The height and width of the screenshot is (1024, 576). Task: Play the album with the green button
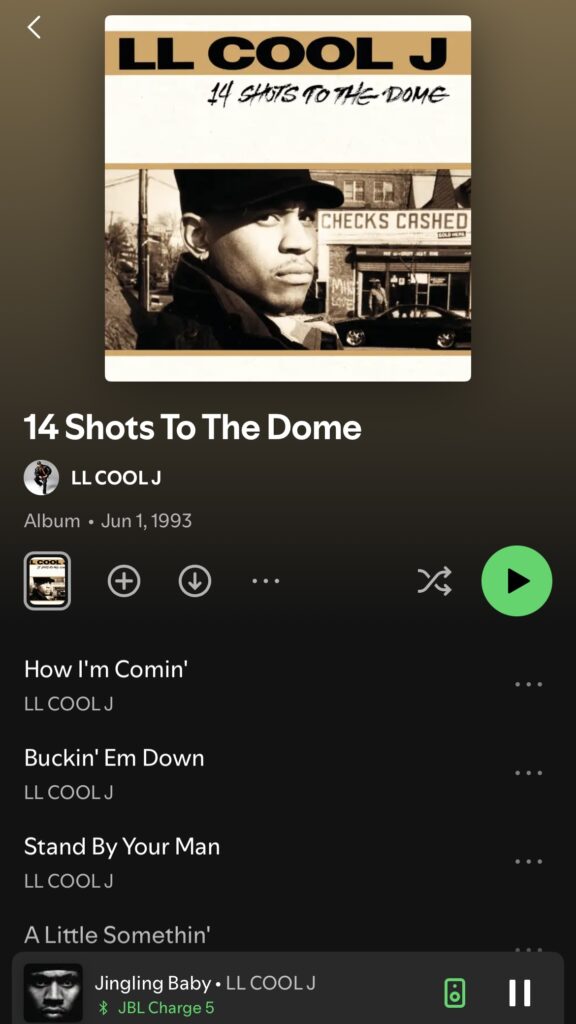coord(517,581)
